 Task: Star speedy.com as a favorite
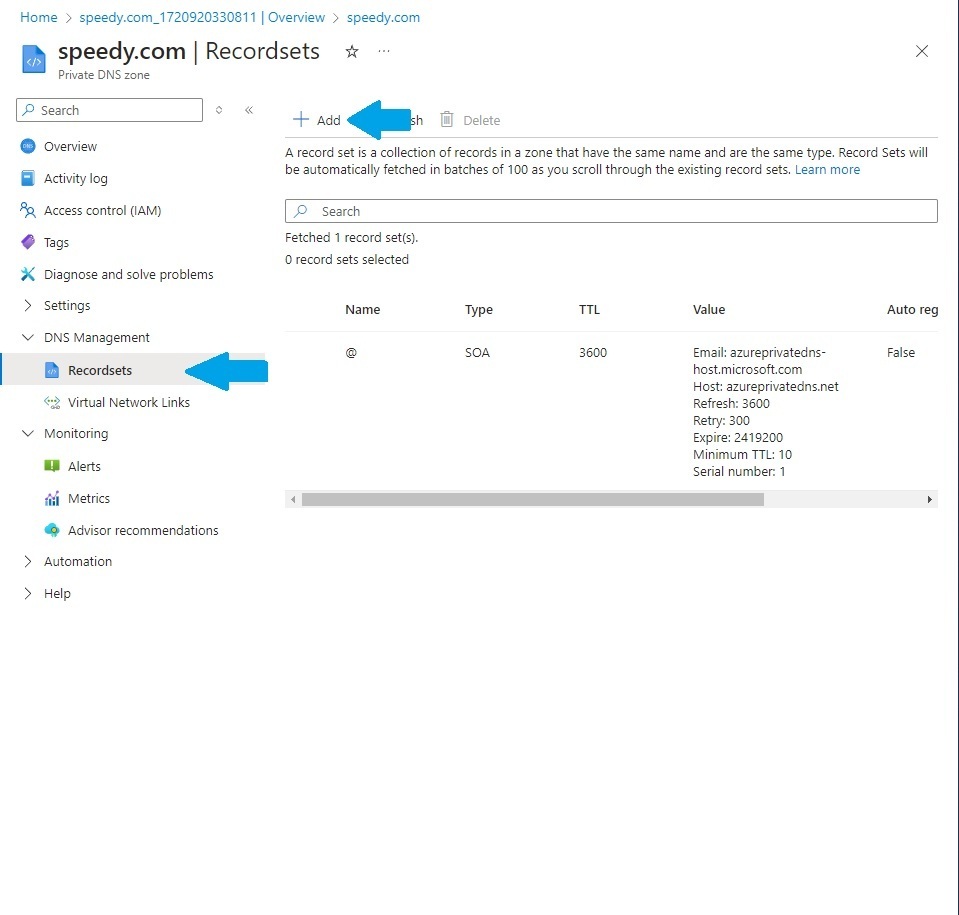point(351,51)
